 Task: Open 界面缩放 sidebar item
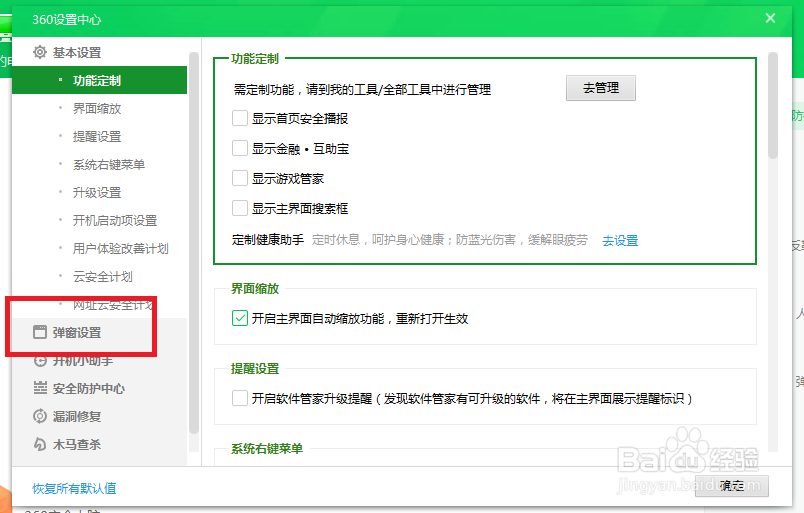[99, 109]
